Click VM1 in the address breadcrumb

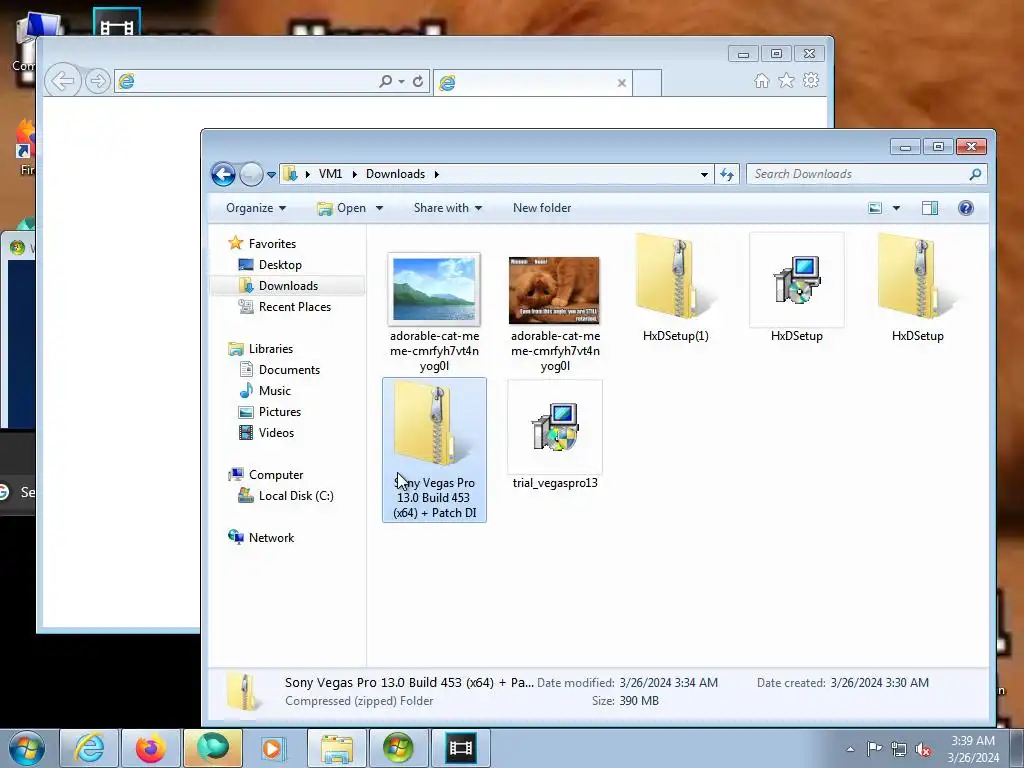click(x=330, y=174)
